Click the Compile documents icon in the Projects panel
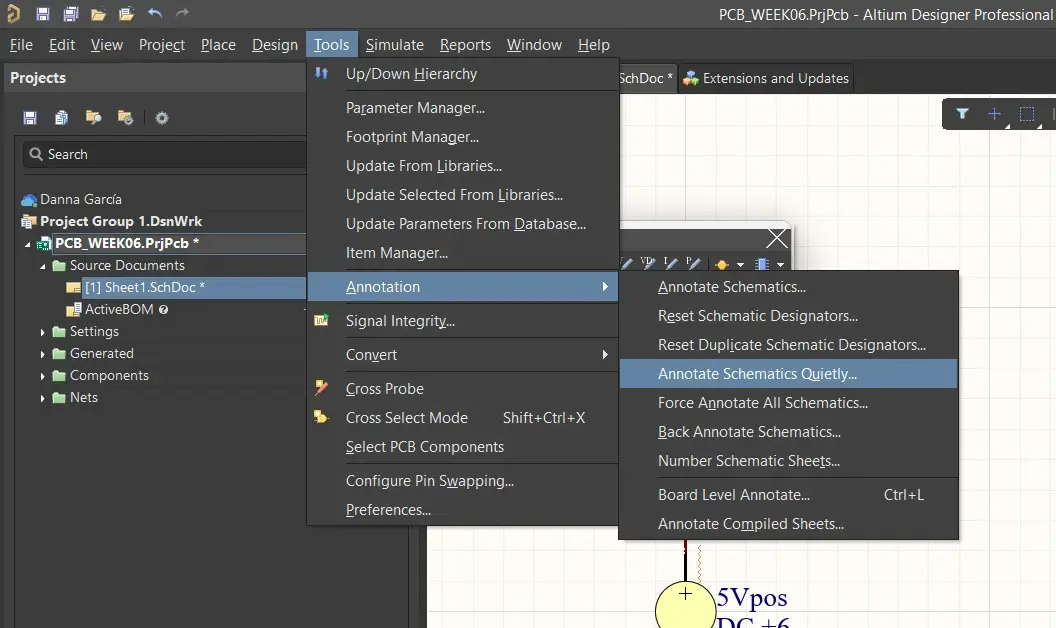1056x628 pixels. click(x=61, y=118)
